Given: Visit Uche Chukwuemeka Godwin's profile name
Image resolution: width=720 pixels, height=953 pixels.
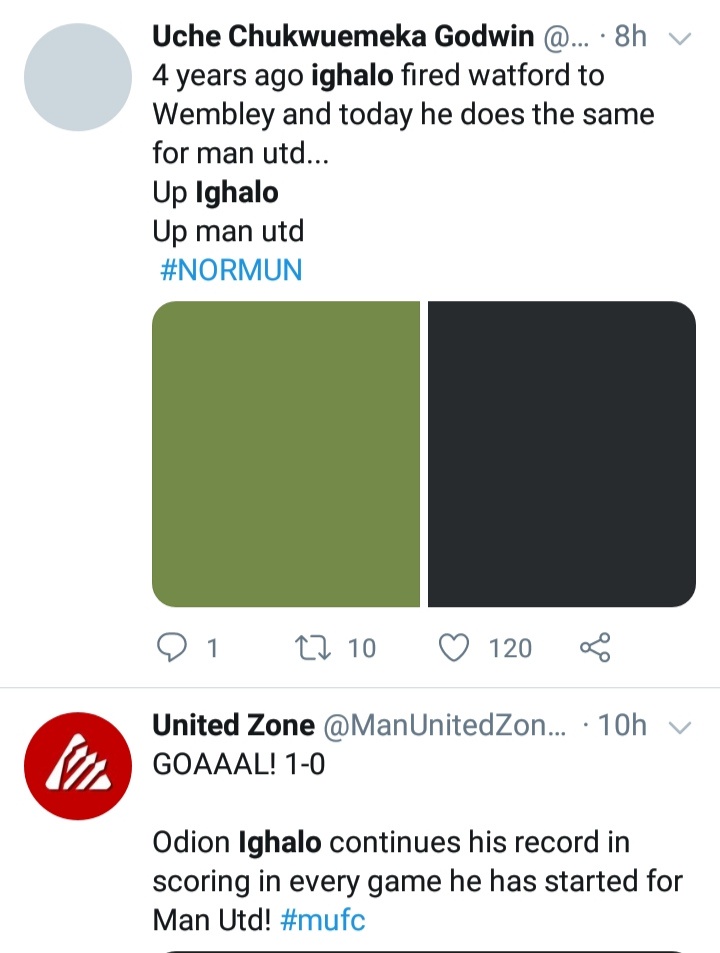Looking at the screenshot, I should (343, 37).
